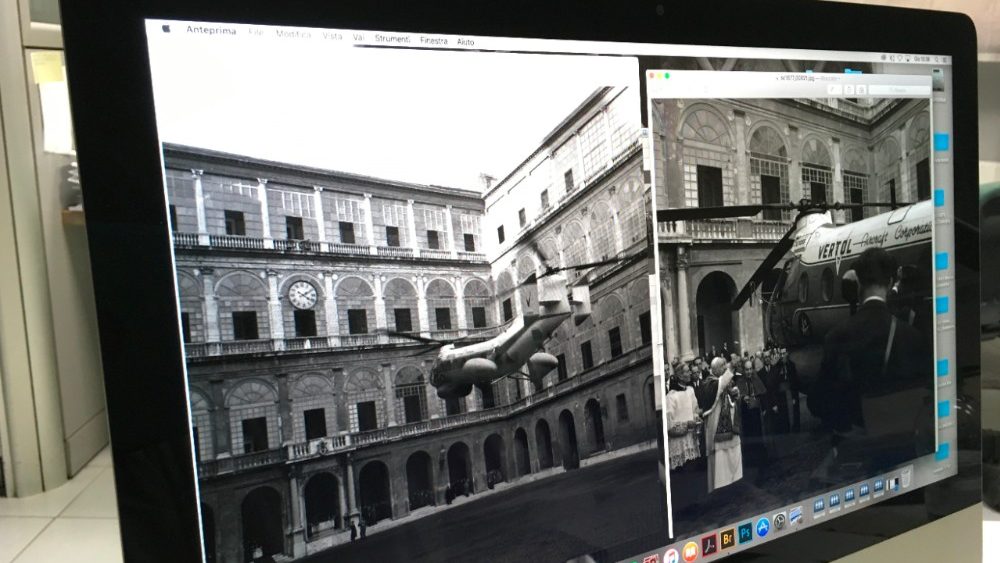Open the Aiuto menu
Viewport: 1000px width, 563px height.
[x=466, y=41]
